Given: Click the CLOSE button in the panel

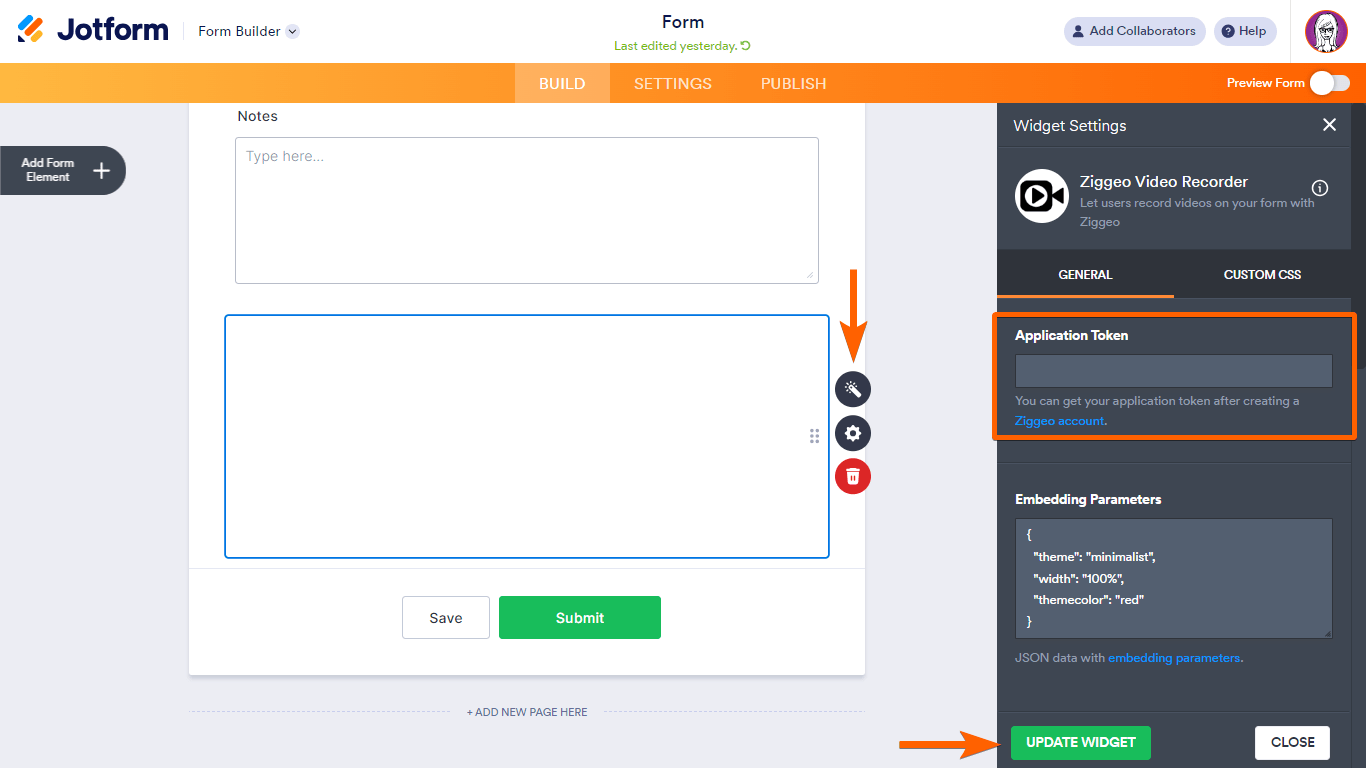Looking at the screenshot, I should pyautogui.click(x=1292, y=743).
